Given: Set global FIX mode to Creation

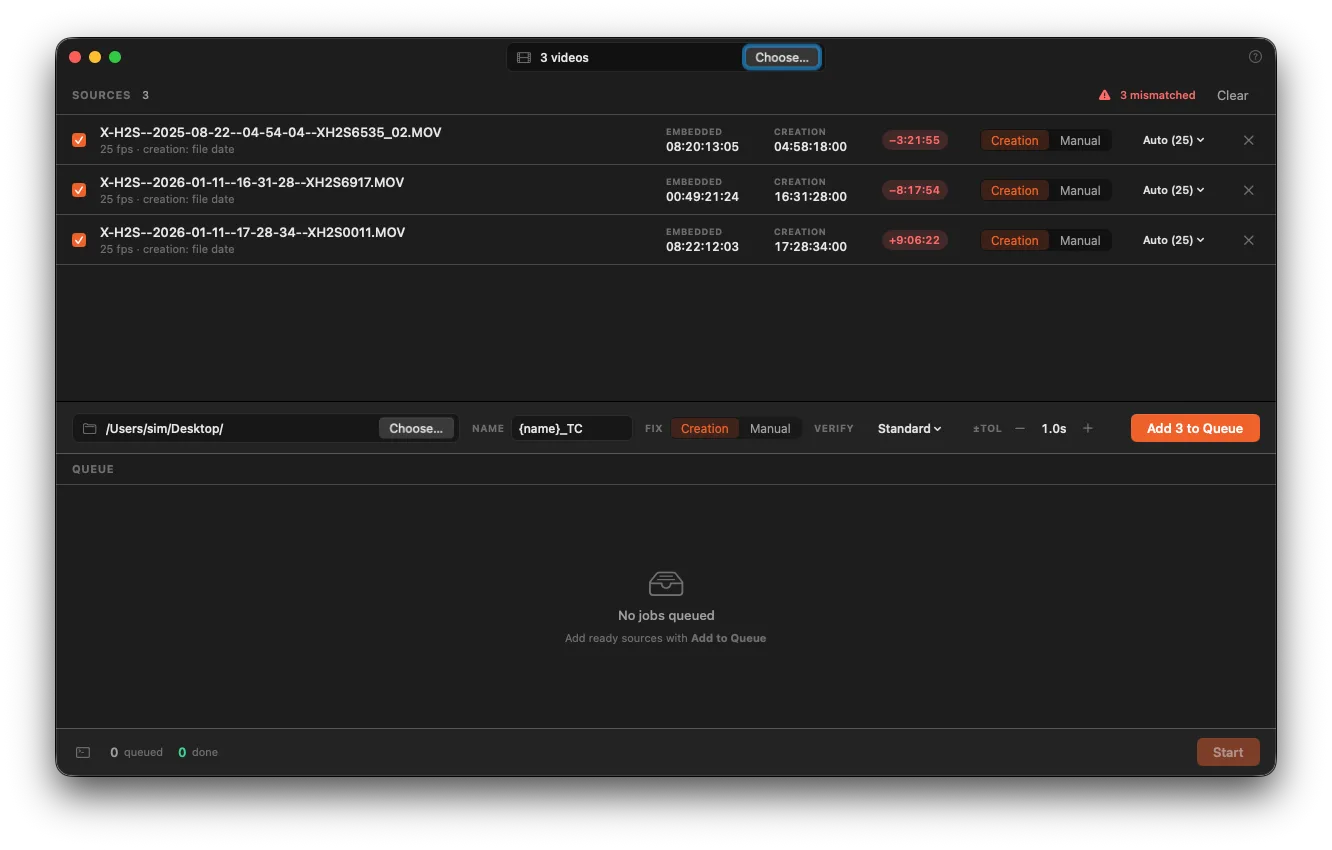Looking at the screenshot, I should [x=705, y=429].
